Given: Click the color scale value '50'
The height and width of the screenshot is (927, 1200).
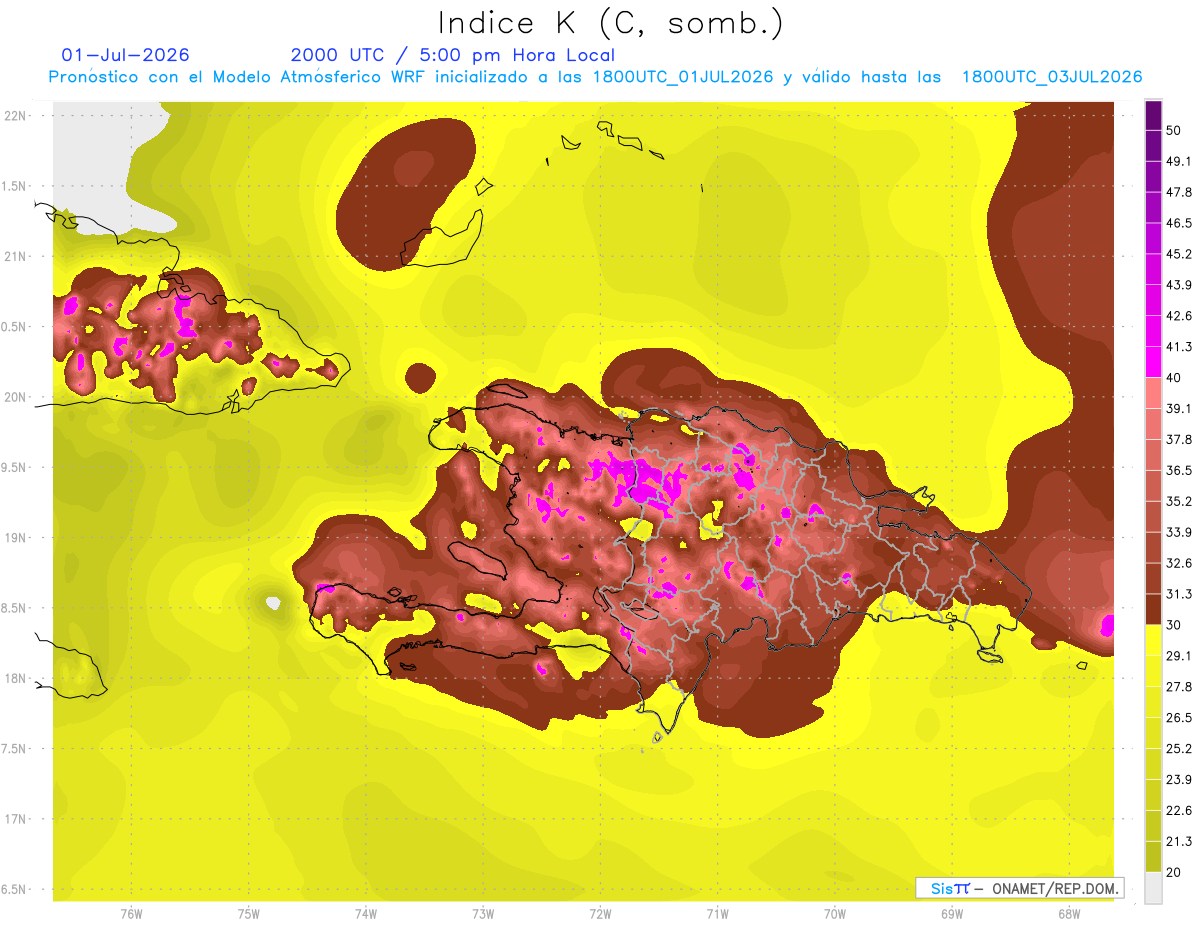Looking at the screenshot, I should tap(1174, 130).
